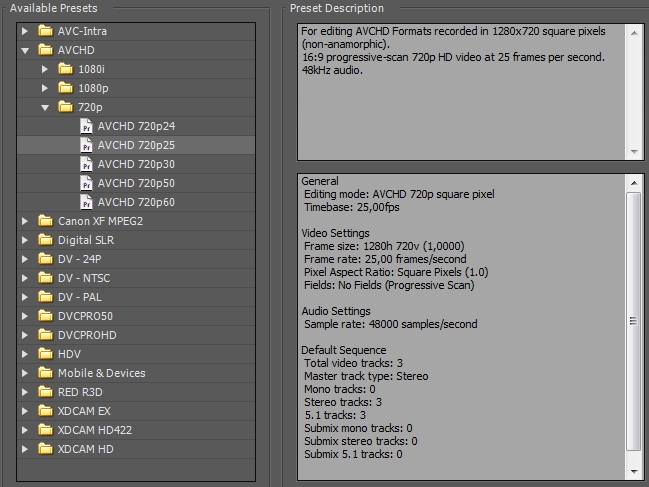Click the settings summary scrollbar thumb

pos(633,321)
